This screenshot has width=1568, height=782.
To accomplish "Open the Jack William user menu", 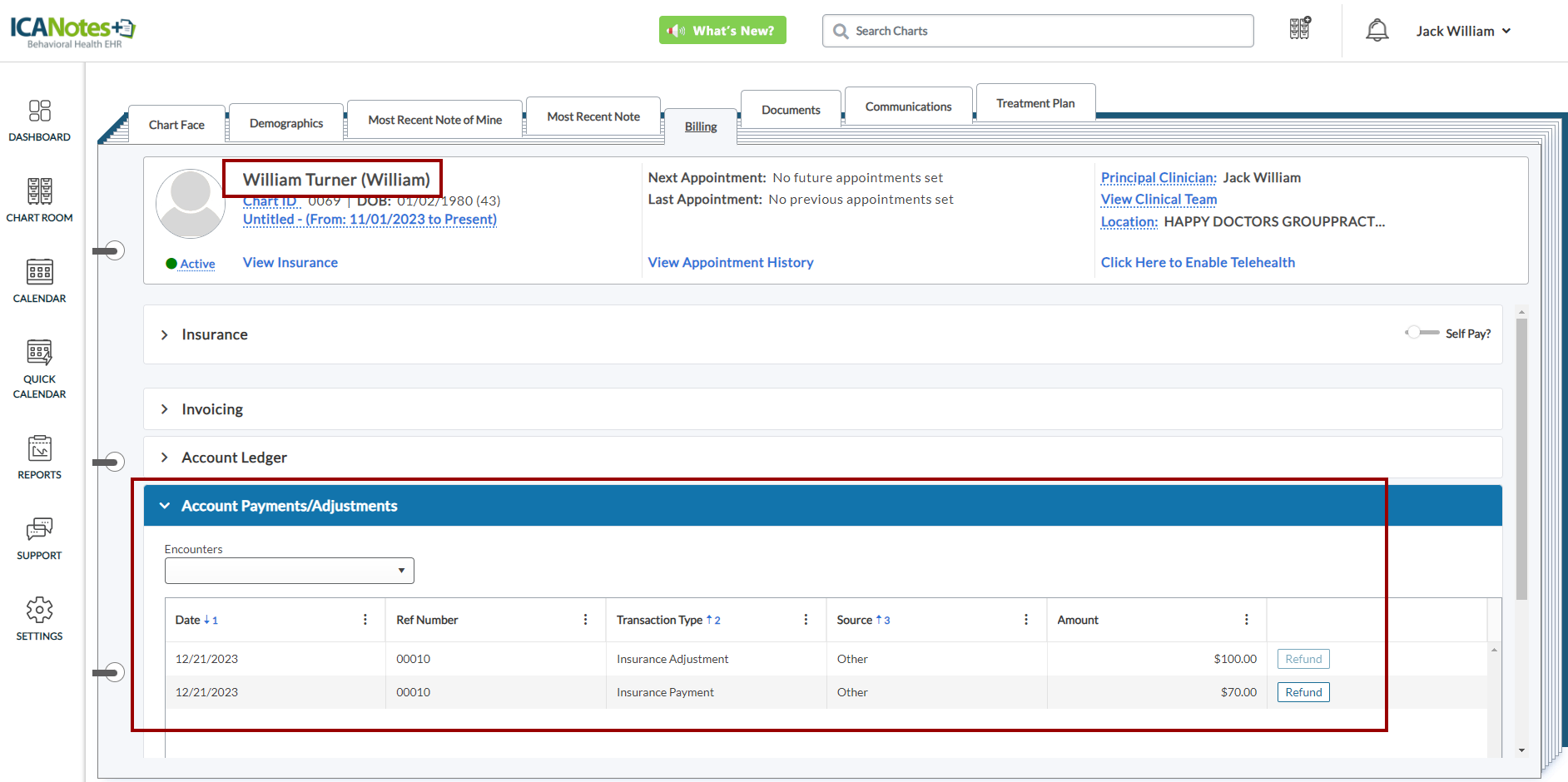I will [1463, 31].
